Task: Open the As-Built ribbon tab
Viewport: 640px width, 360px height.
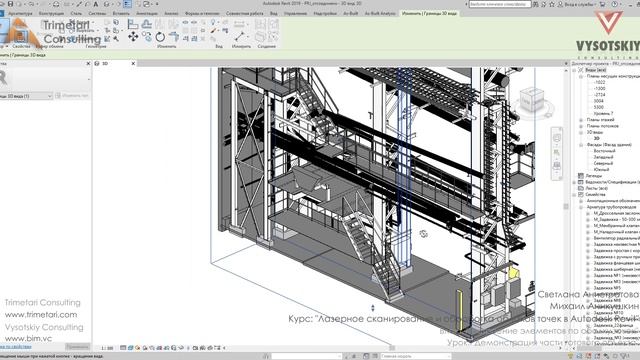Action: 350,13
